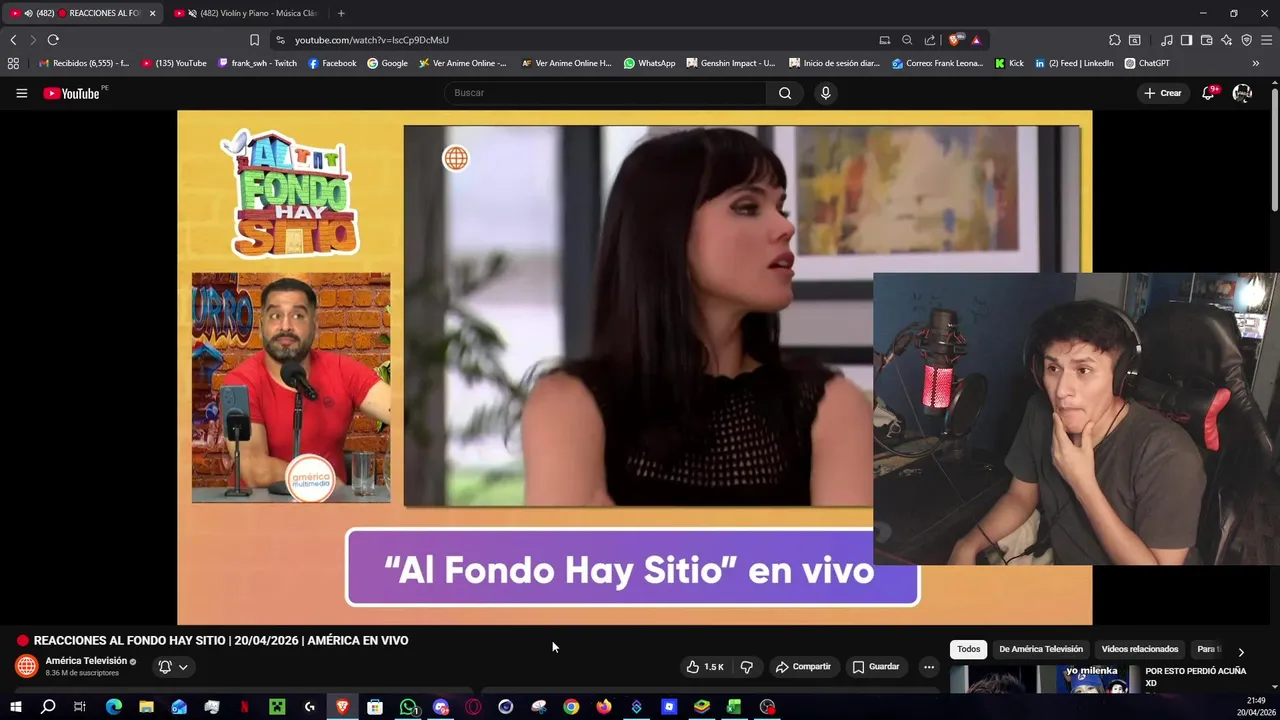Open the frank_swh Twitch bookmark
The image size is (1280, 720).
click(x=258, y=63)
